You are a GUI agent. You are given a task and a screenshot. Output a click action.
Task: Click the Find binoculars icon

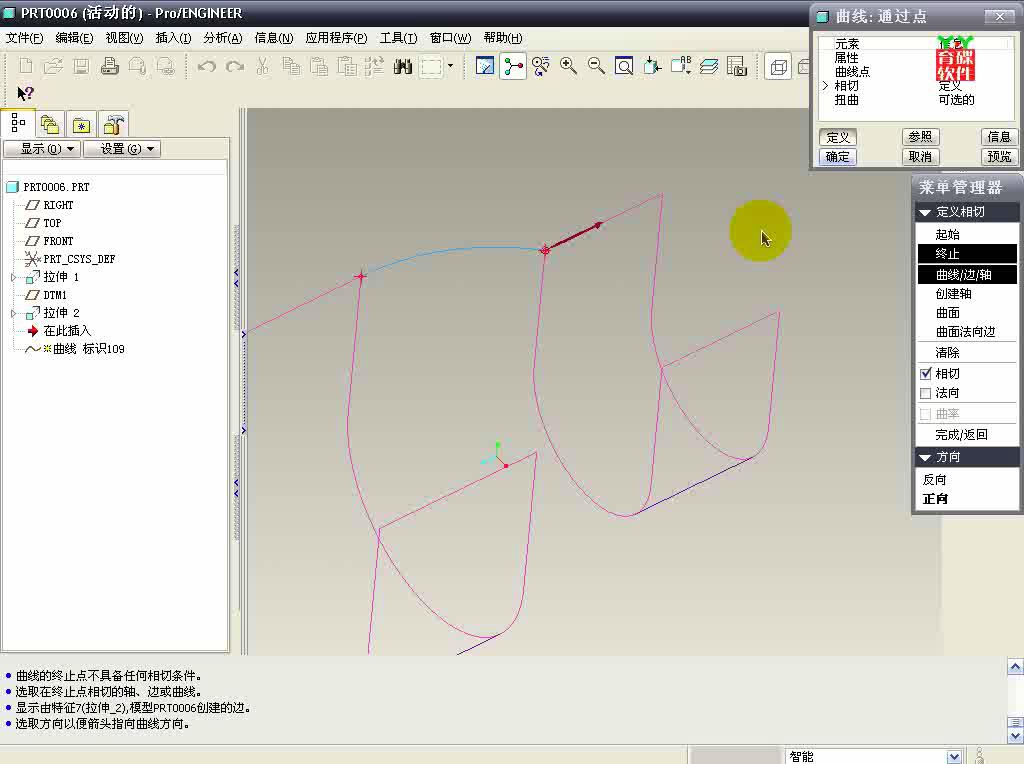coord(403,66)
